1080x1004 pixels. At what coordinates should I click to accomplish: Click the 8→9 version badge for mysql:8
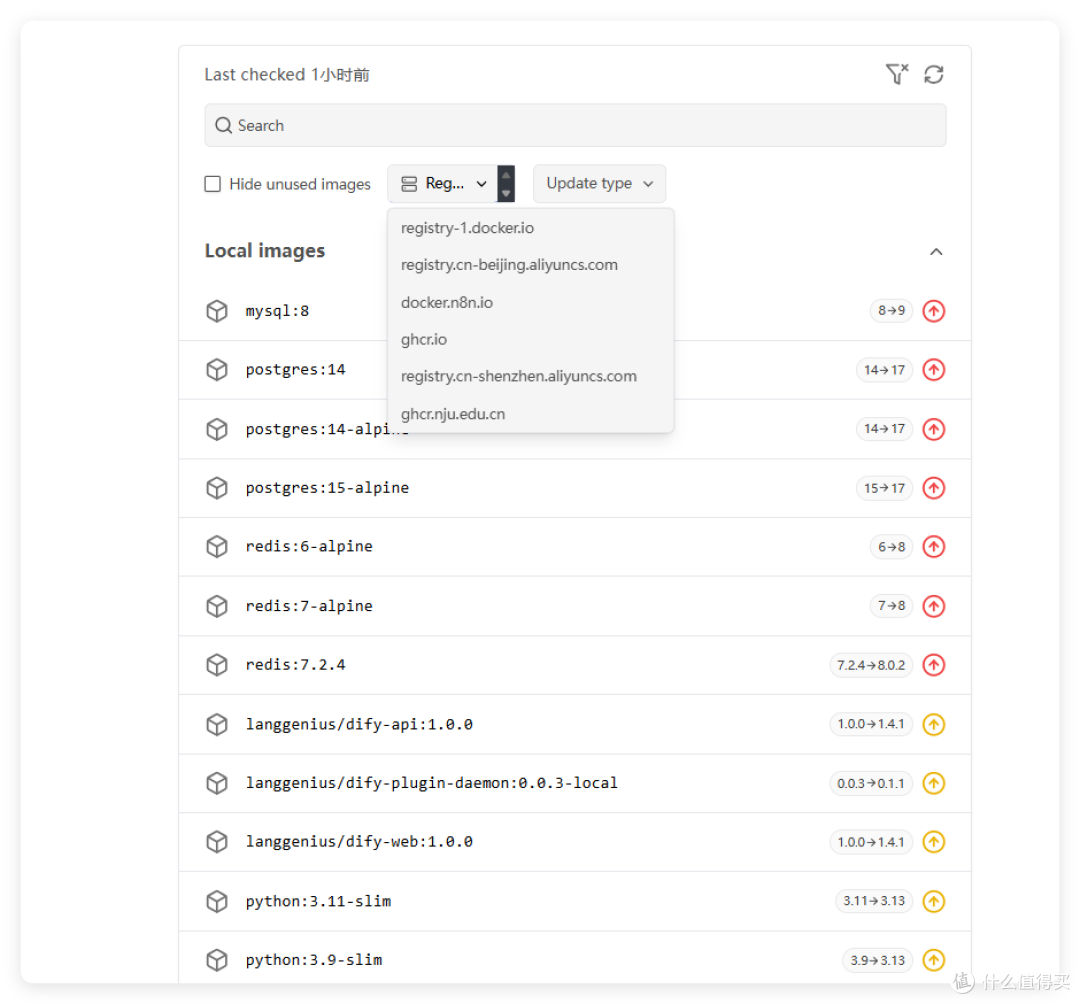click(x=890, y=311)
